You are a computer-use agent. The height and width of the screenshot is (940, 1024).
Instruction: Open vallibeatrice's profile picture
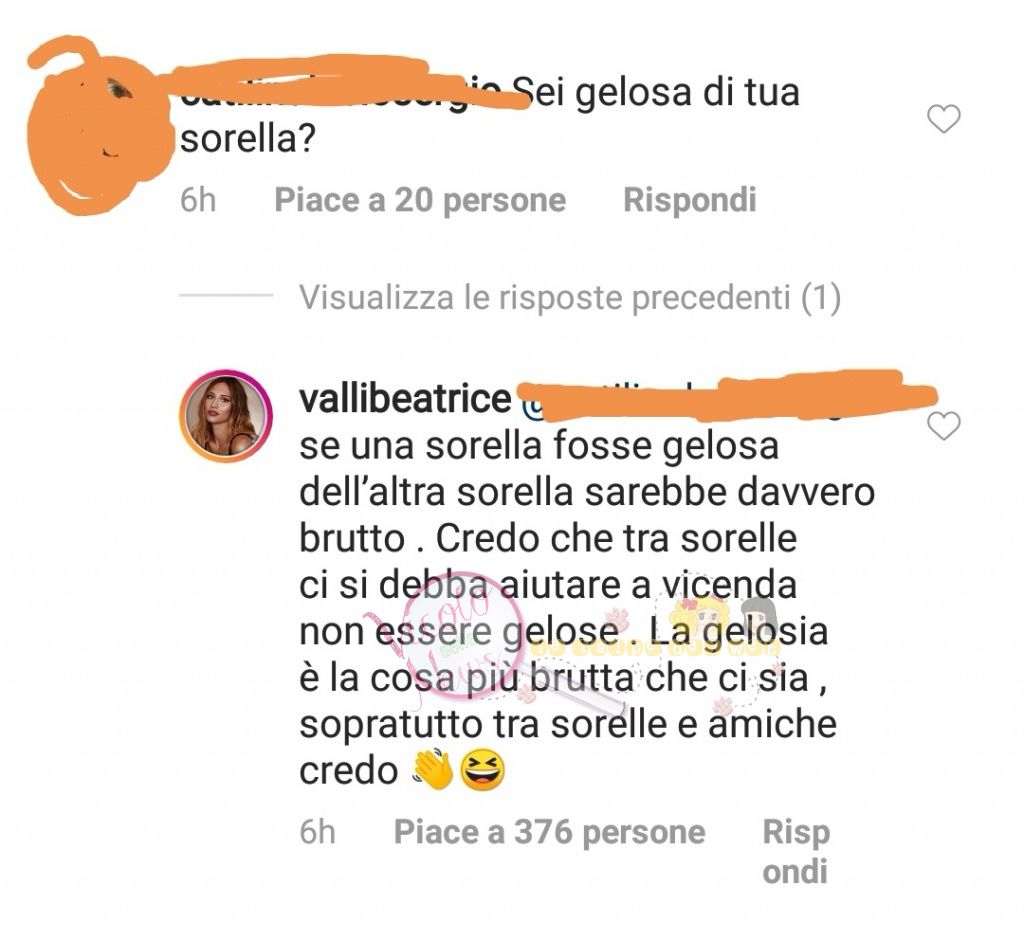(x=226, y=416)
